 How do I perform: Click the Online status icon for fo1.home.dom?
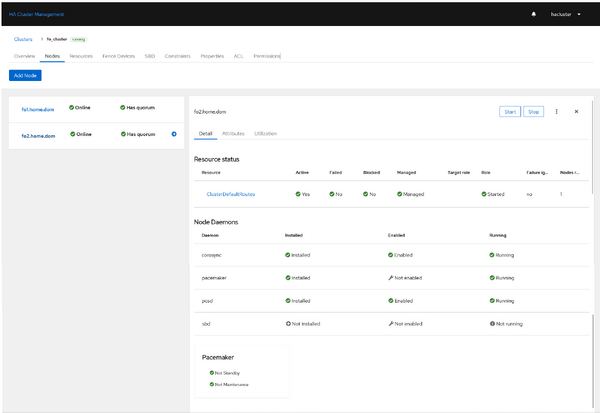pyautogui.click(x=72, y=108)
